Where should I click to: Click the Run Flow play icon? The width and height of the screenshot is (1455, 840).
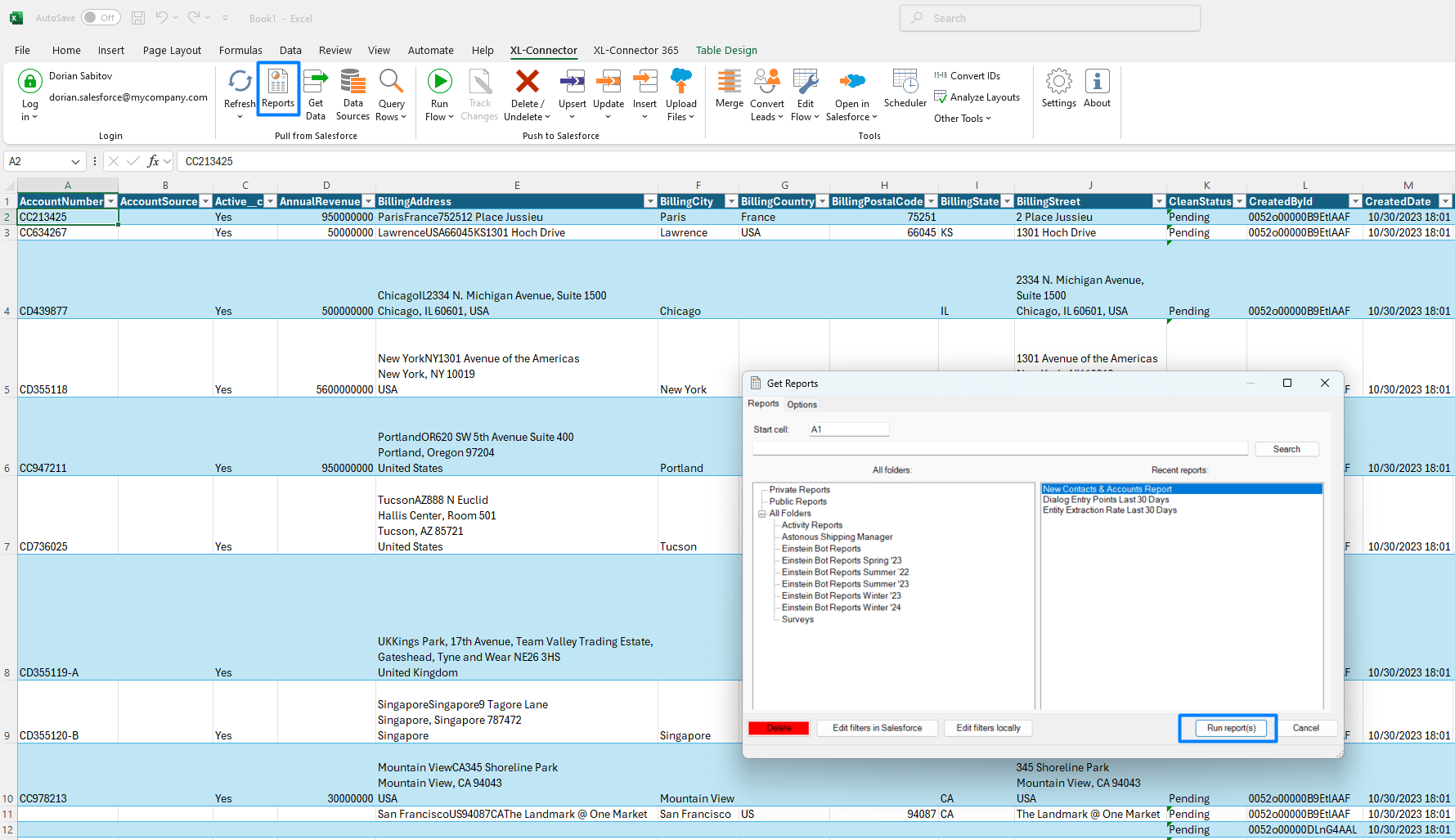[x=439, y=82]
